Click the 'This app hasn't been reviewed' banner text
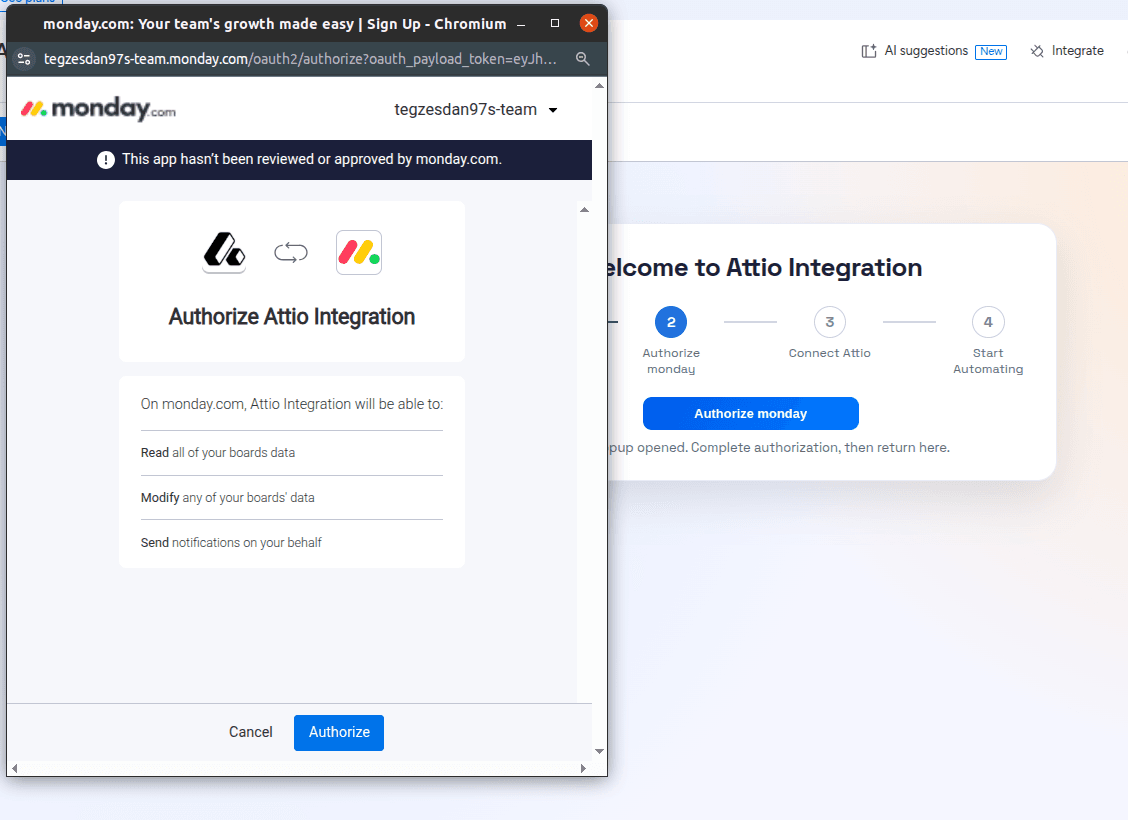 (311, 159)
